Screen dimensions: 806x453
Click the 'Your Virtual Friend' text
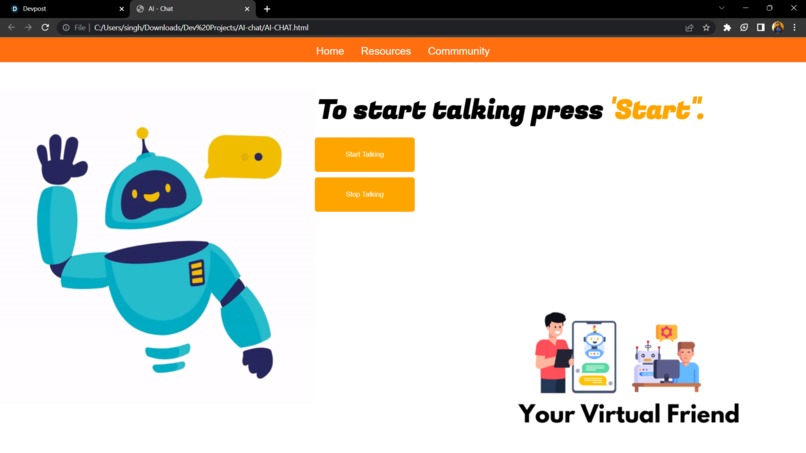coord(629,414)
